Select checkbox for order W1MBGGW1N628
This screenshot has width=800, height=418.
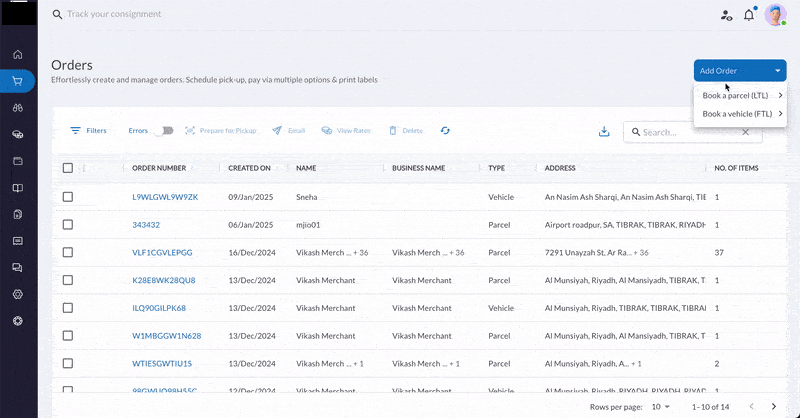coord(68,335)
